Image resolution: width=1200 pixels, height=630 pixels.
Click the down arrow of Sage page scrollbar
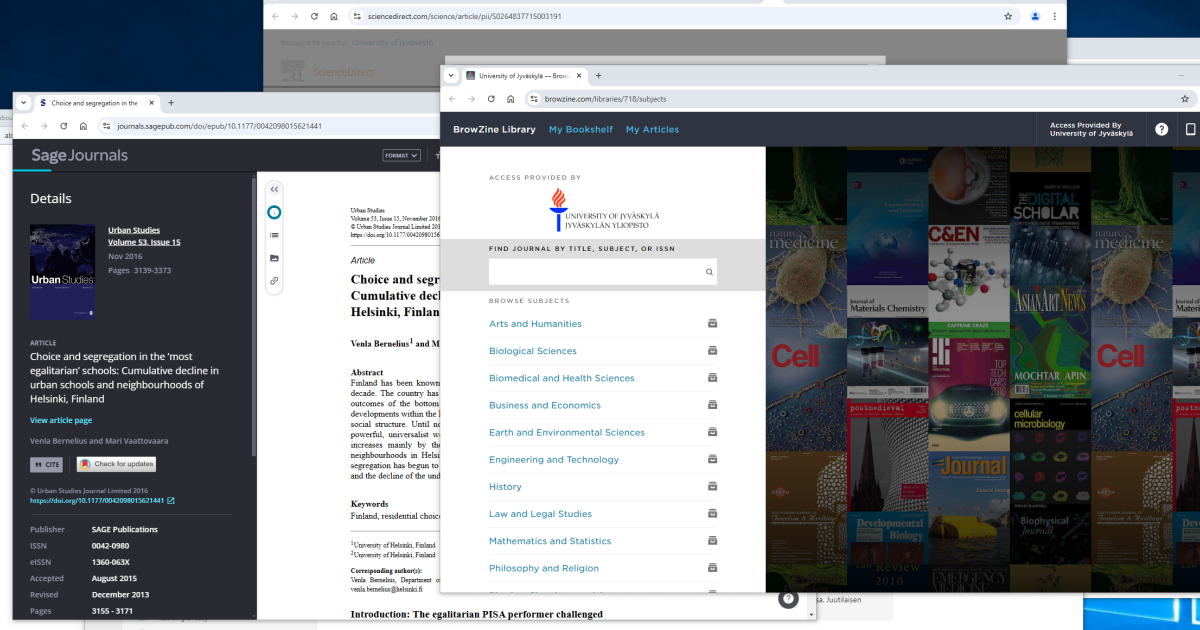pyautogui.click(x=811, y=614)
